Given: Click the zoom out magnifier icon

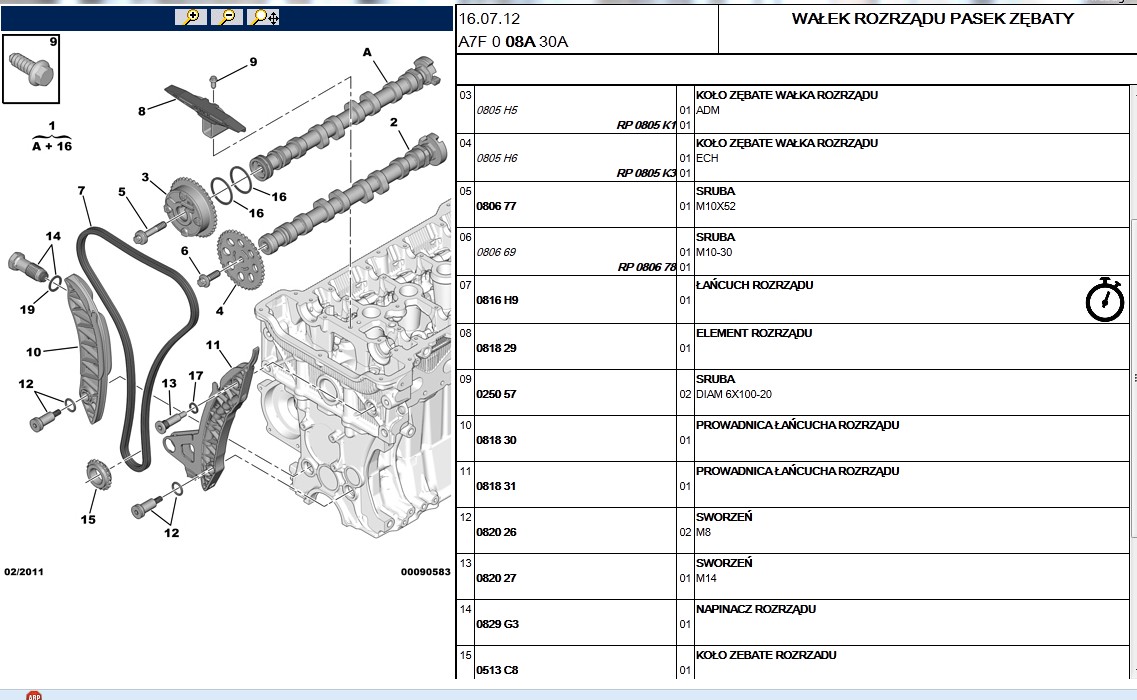Looking at the screenshot, I should (227, 17).
